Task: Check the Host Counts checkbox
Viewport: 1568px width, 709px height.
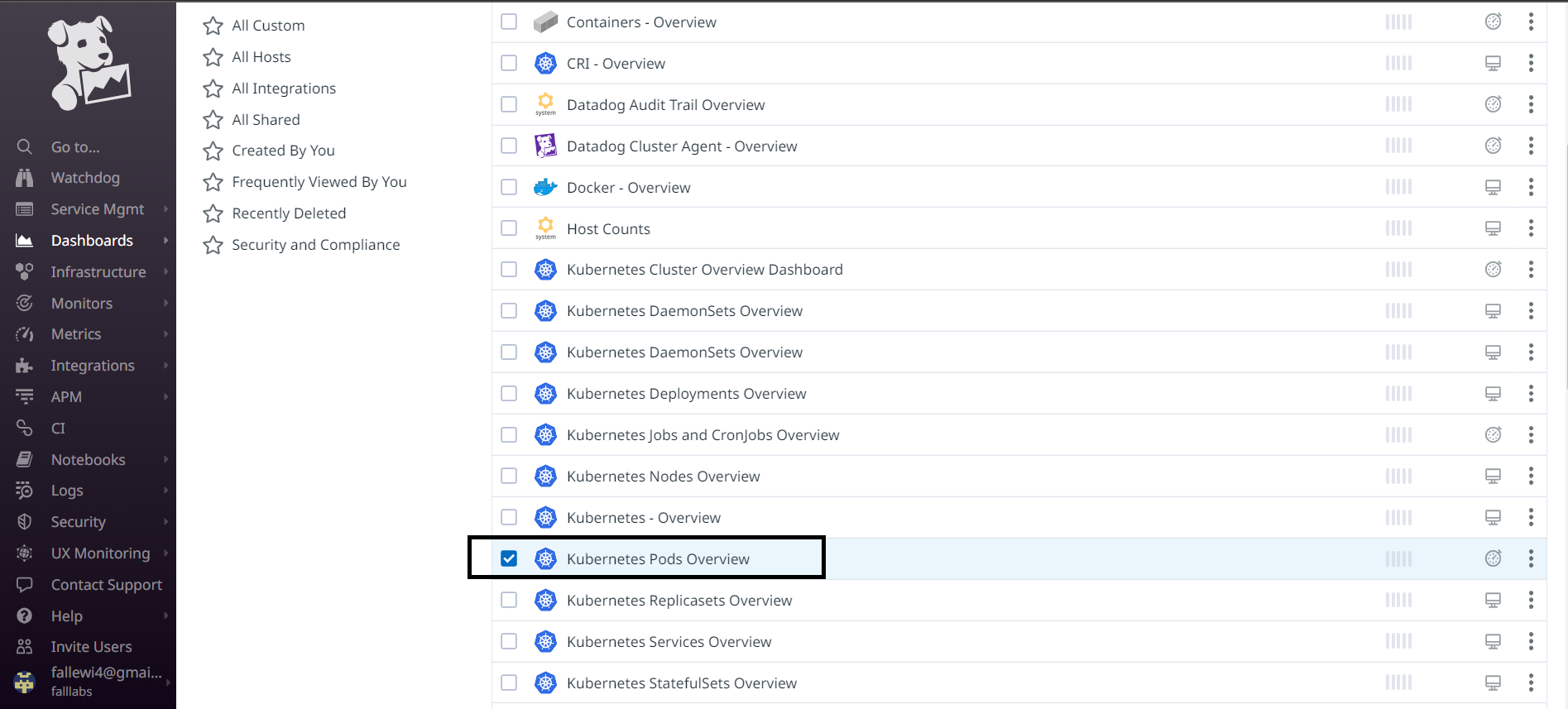Action: [x=509, y=228]
